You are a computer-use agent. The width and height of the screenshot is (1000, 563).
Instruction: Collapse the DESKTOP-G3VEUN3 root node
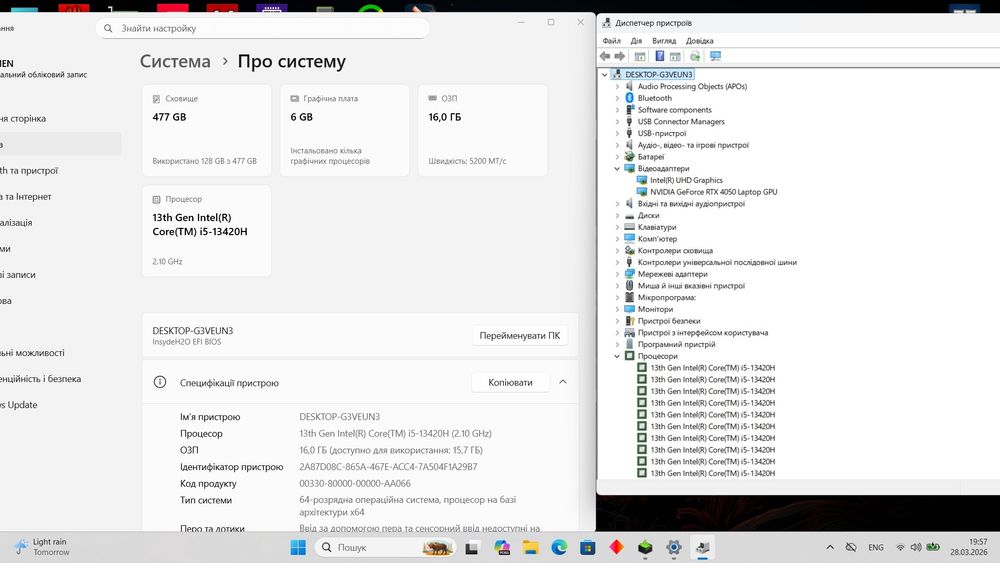605,75
